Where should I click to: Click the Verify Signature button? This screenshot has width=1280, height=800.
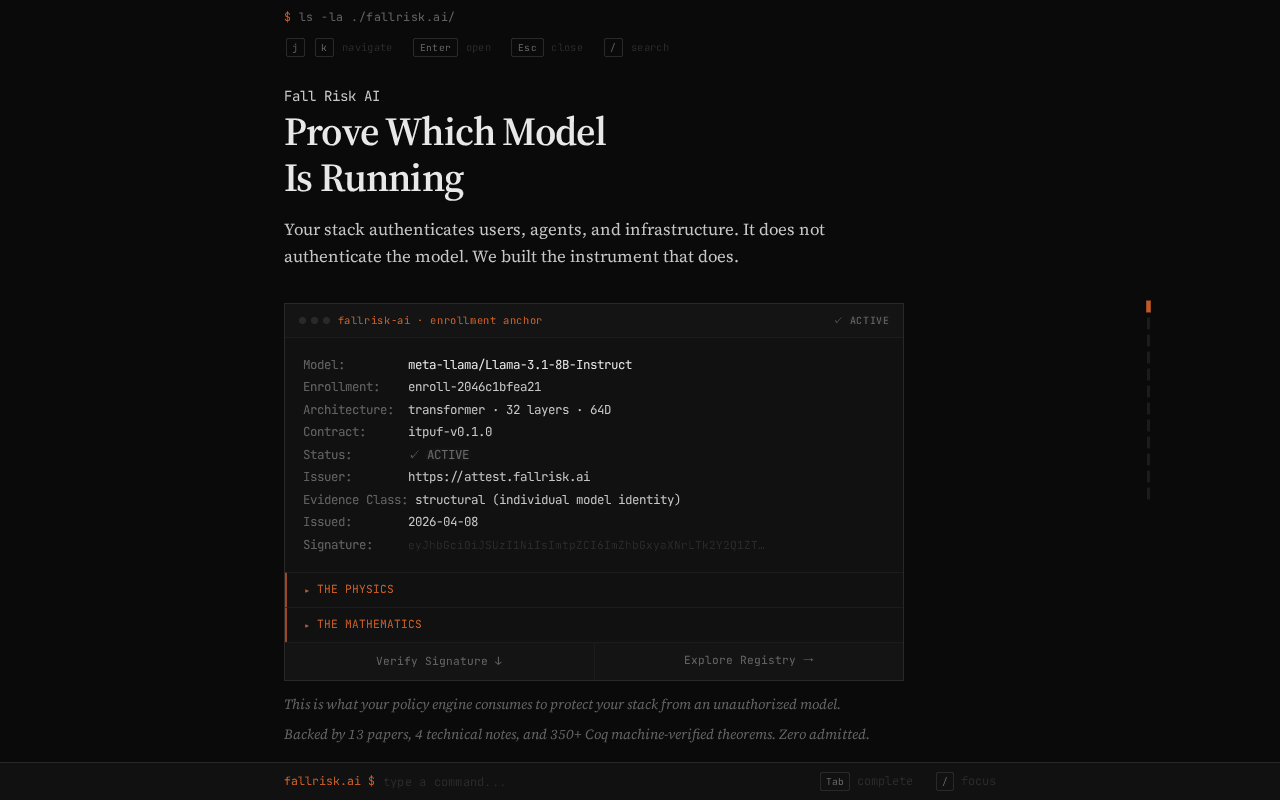tap(439, 661)
